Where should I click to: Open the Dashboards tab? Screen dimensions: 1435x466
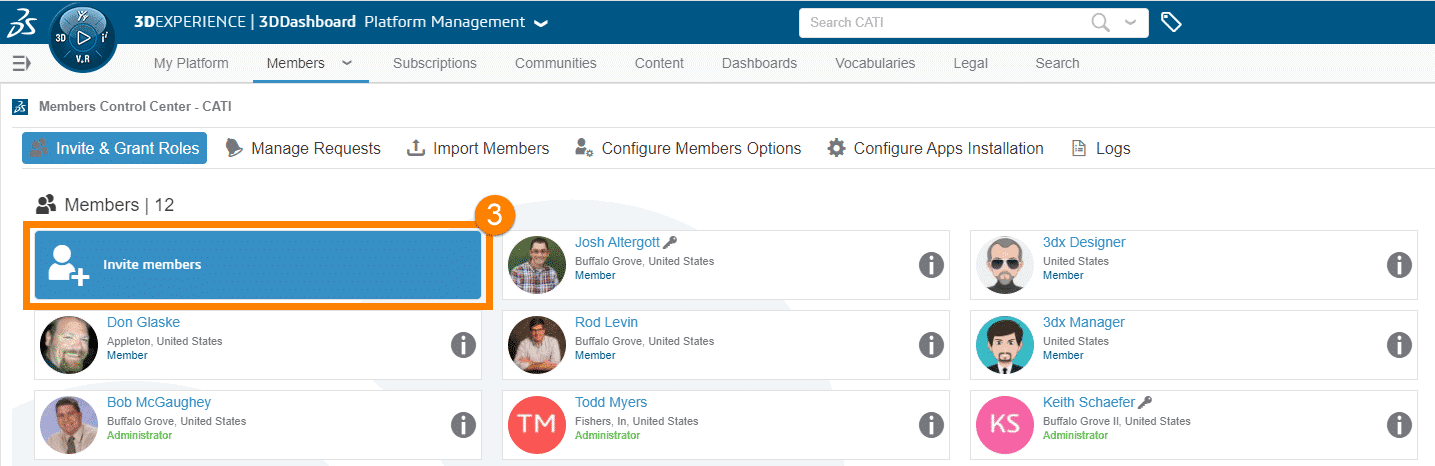759,63
